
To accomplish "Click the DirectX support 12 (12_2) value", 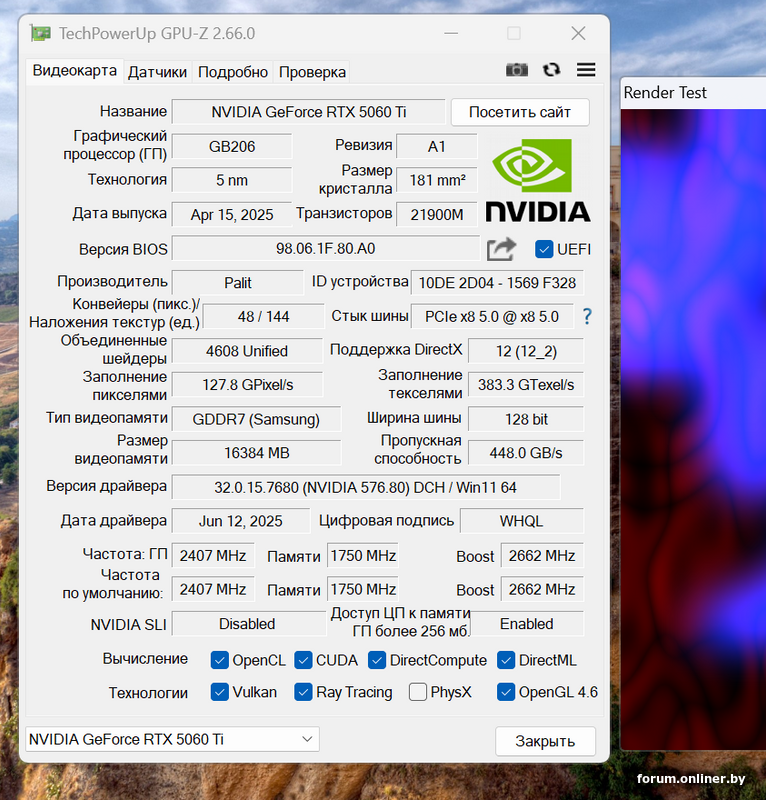I will (x=526, y=351).
